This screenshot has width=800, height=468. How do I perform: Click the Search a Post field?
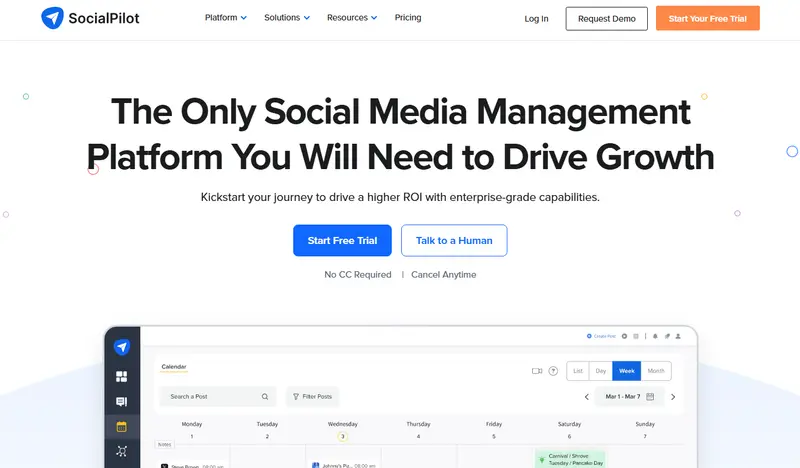pyautogui.click(x=217, y=397)
